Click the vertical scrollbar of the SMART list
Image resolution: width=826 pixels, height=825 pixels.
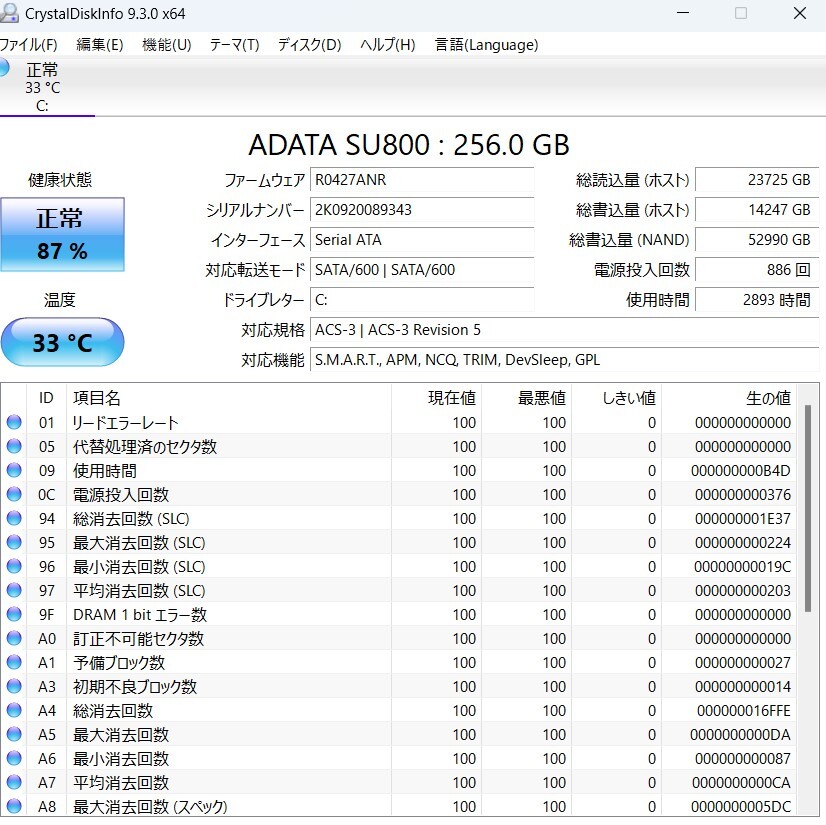pos(808,508)
